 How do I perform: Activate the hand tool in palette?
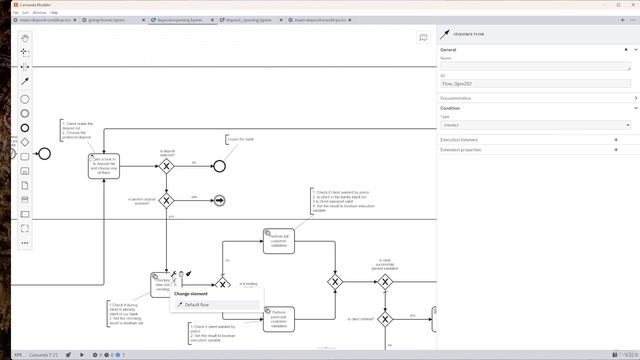point(25,38)
